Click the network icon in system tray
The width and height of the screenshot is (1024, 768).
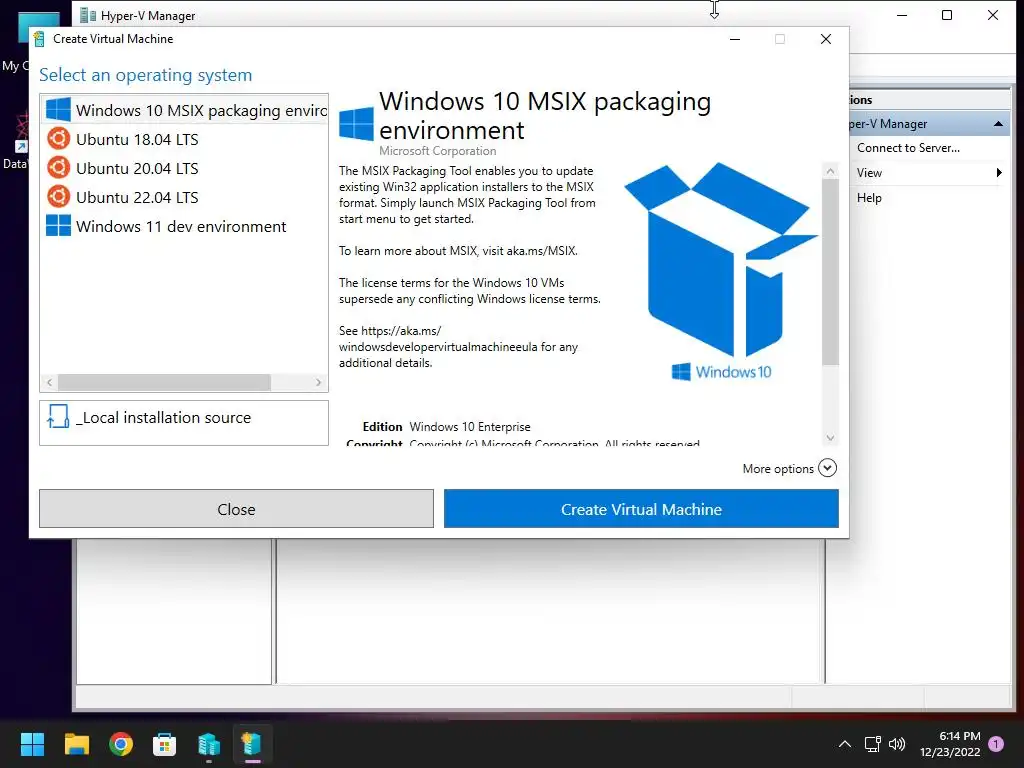(872, 744)
